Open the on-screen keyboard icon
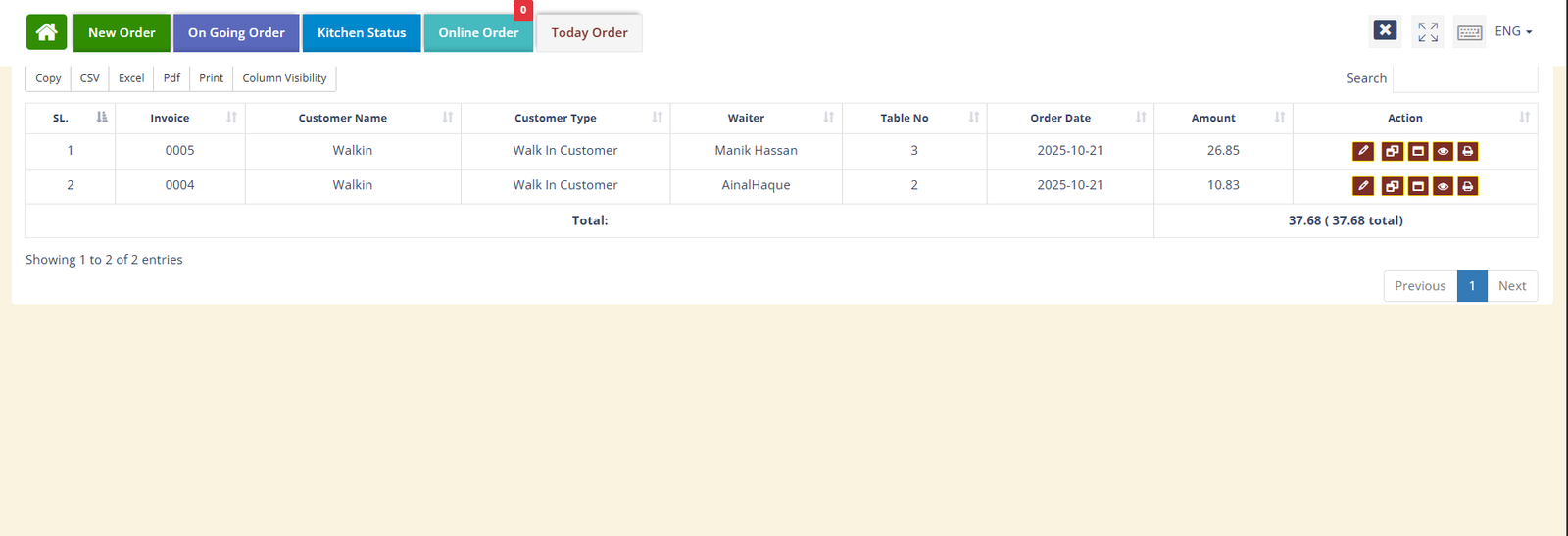This screenshot has width=1568, height=536. click(x=1469, y=32)
